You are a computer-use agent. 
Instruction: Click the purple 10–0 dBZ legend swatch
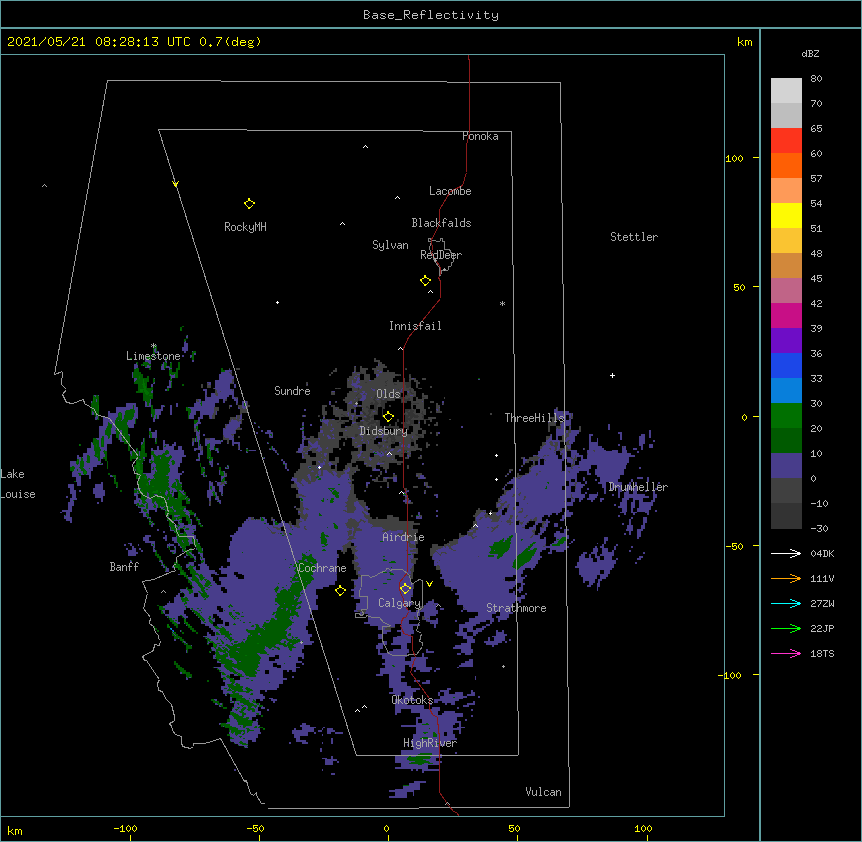click(x=786, y=466)
